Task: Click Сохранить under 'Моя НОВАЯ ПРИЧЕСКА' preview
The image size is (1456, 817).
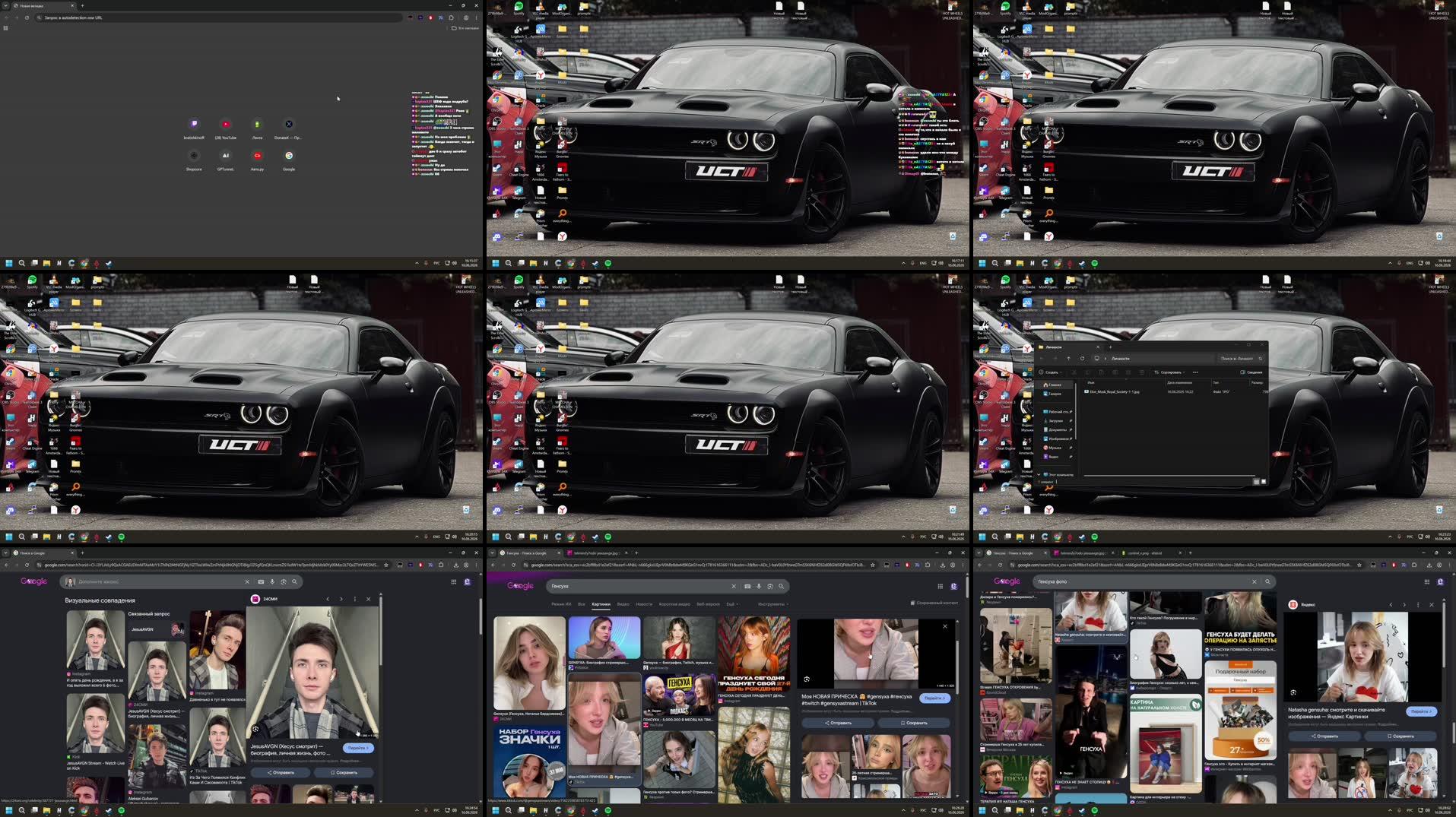Action: 914,723
